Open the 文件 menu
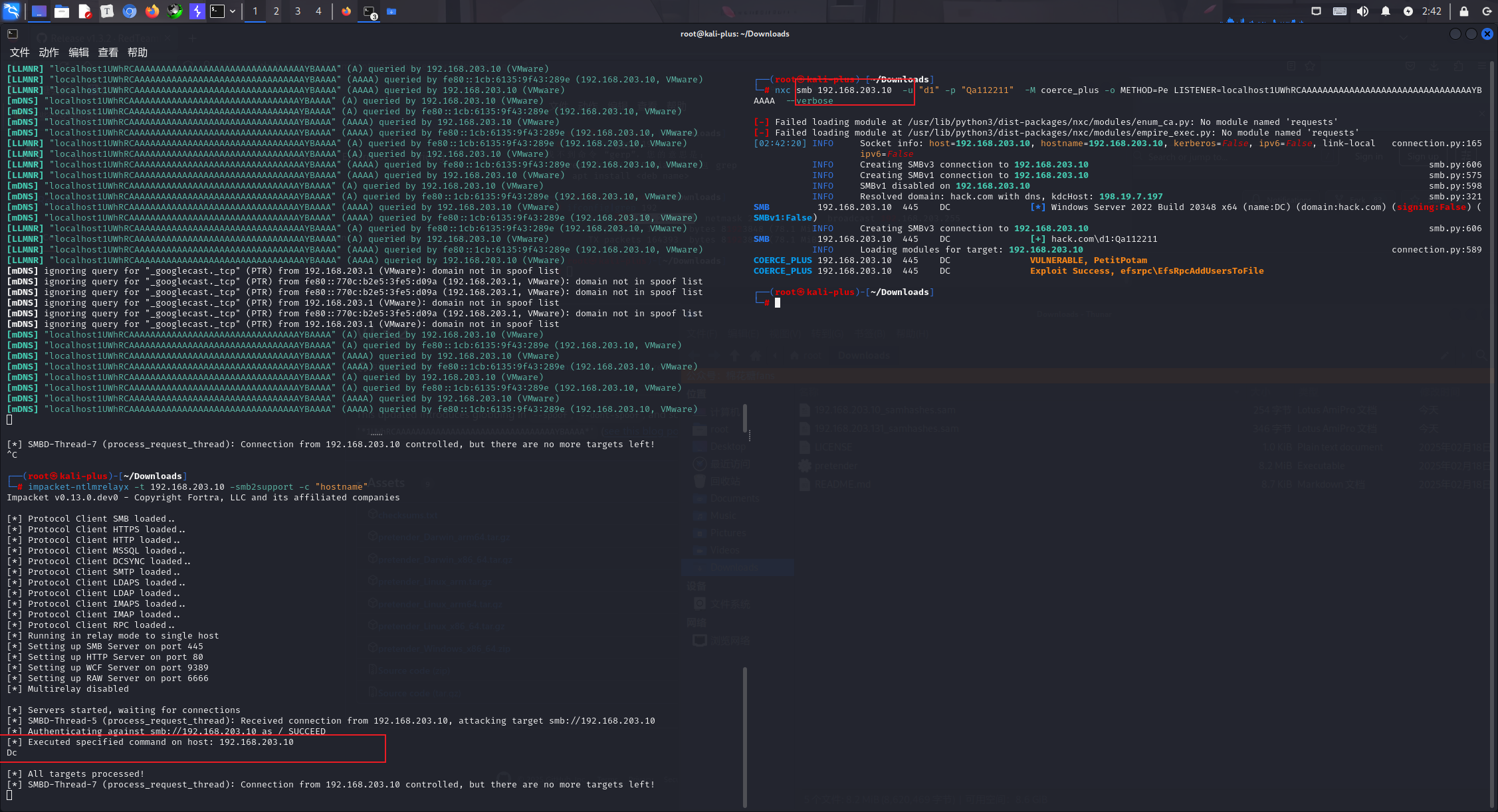1498x812 pixels. [19, 52]
